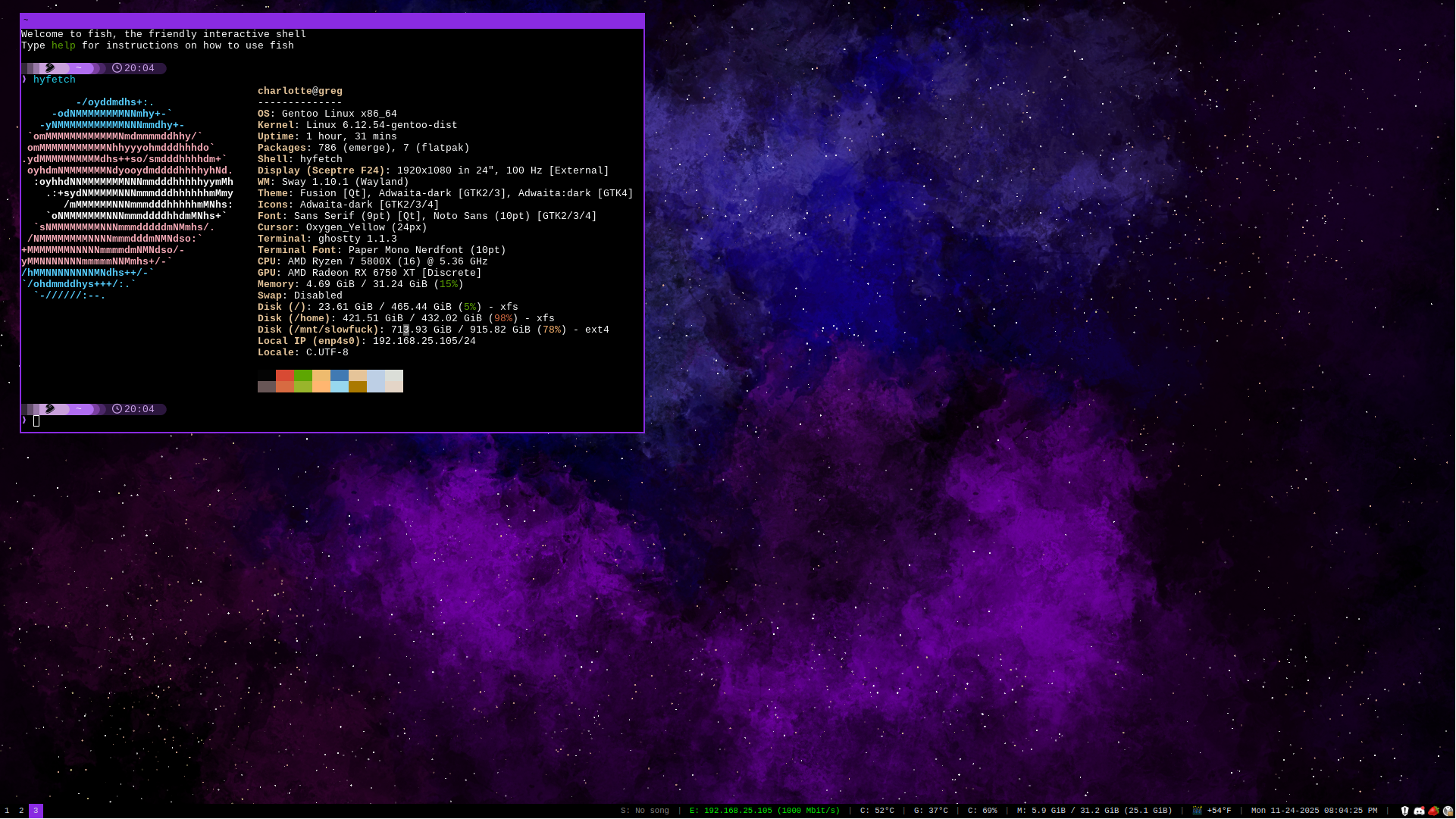Click the weather icon beside +54°F
1456x819 pixels.
[x=1198, y=811]
